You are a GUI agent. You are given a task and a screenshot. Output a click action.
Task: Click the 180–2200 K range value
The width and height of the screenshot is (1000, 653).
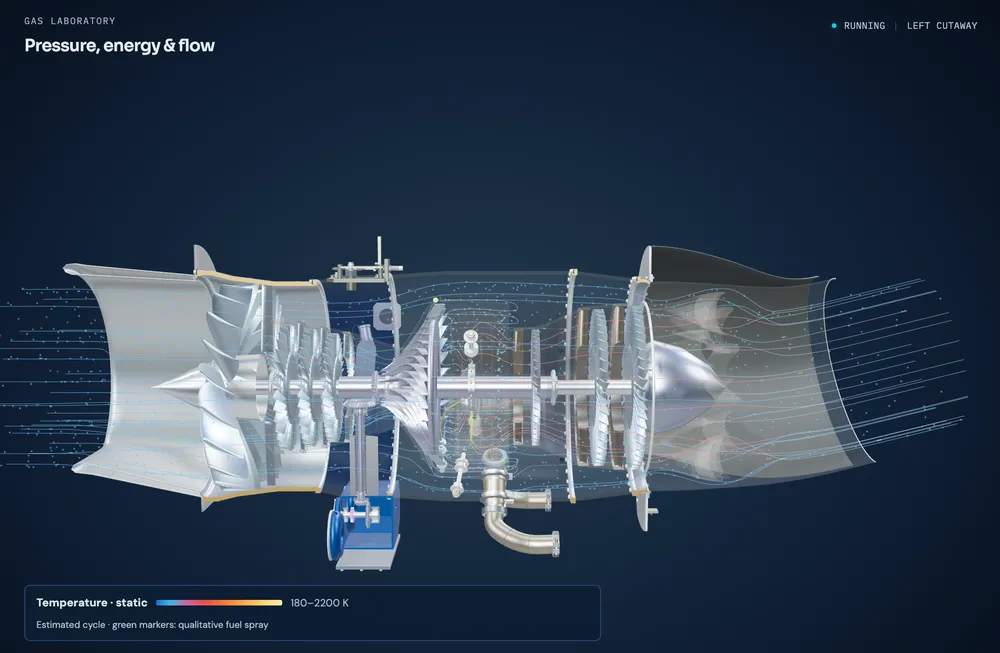pos(320,603)
